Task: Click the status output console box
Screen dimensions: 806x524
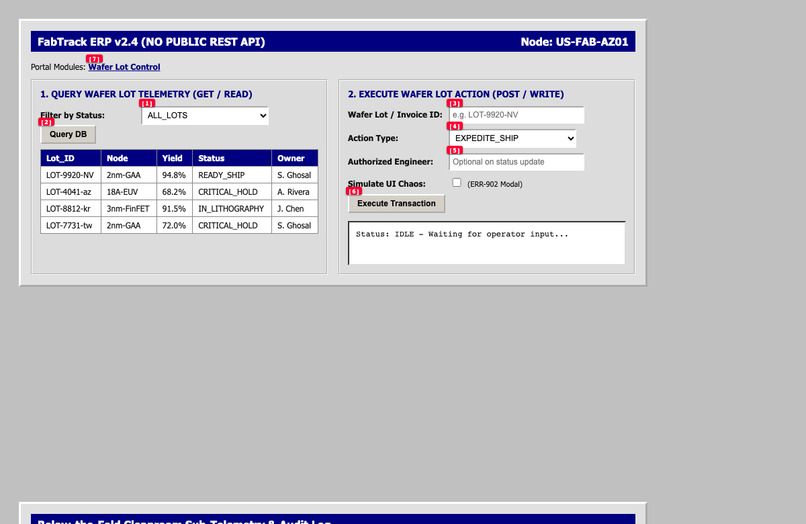Action: point(487,243)
